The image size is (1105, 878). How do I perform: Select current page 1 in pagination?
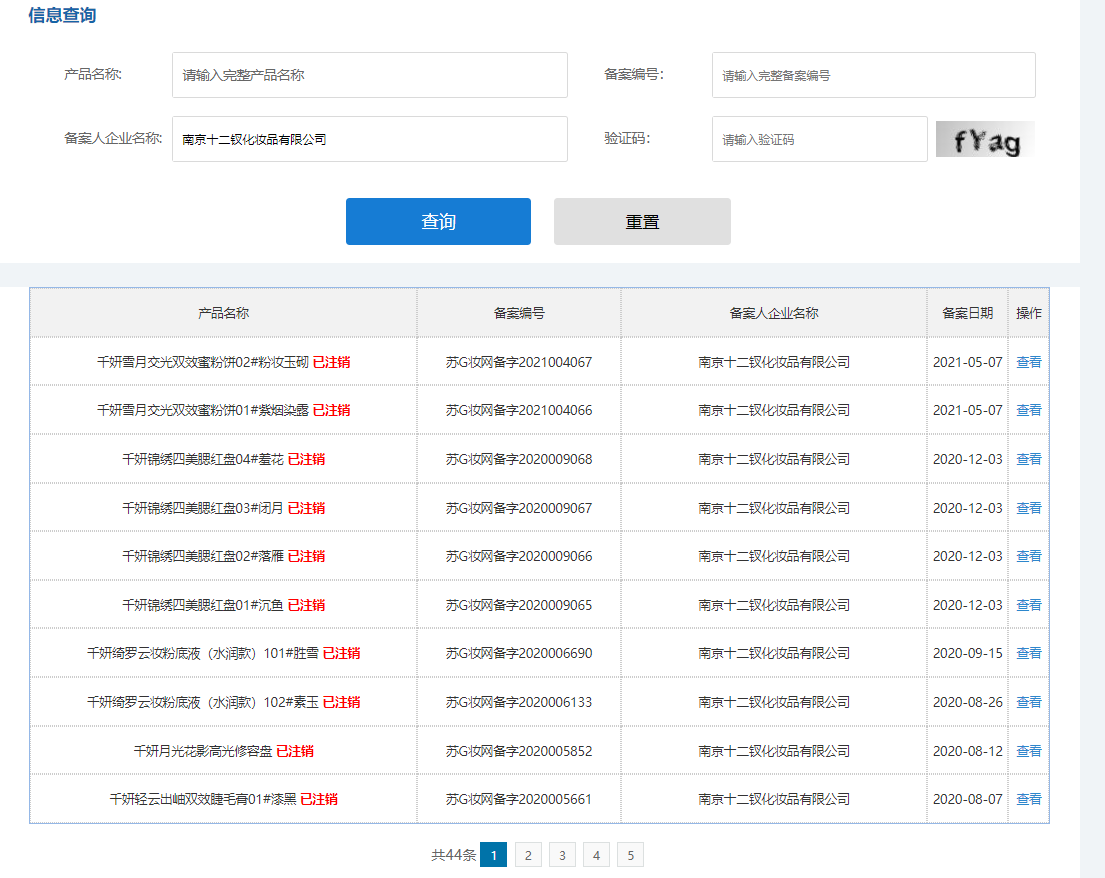493,855
